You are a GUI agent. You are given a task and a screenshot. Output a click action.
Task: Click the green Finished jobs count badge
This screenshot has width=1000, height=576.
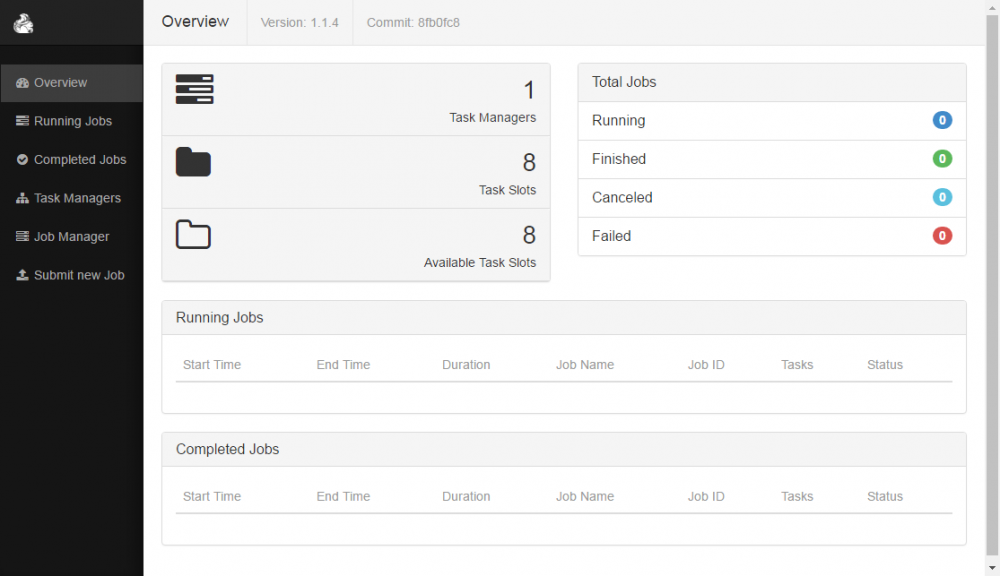pos(942,159)
